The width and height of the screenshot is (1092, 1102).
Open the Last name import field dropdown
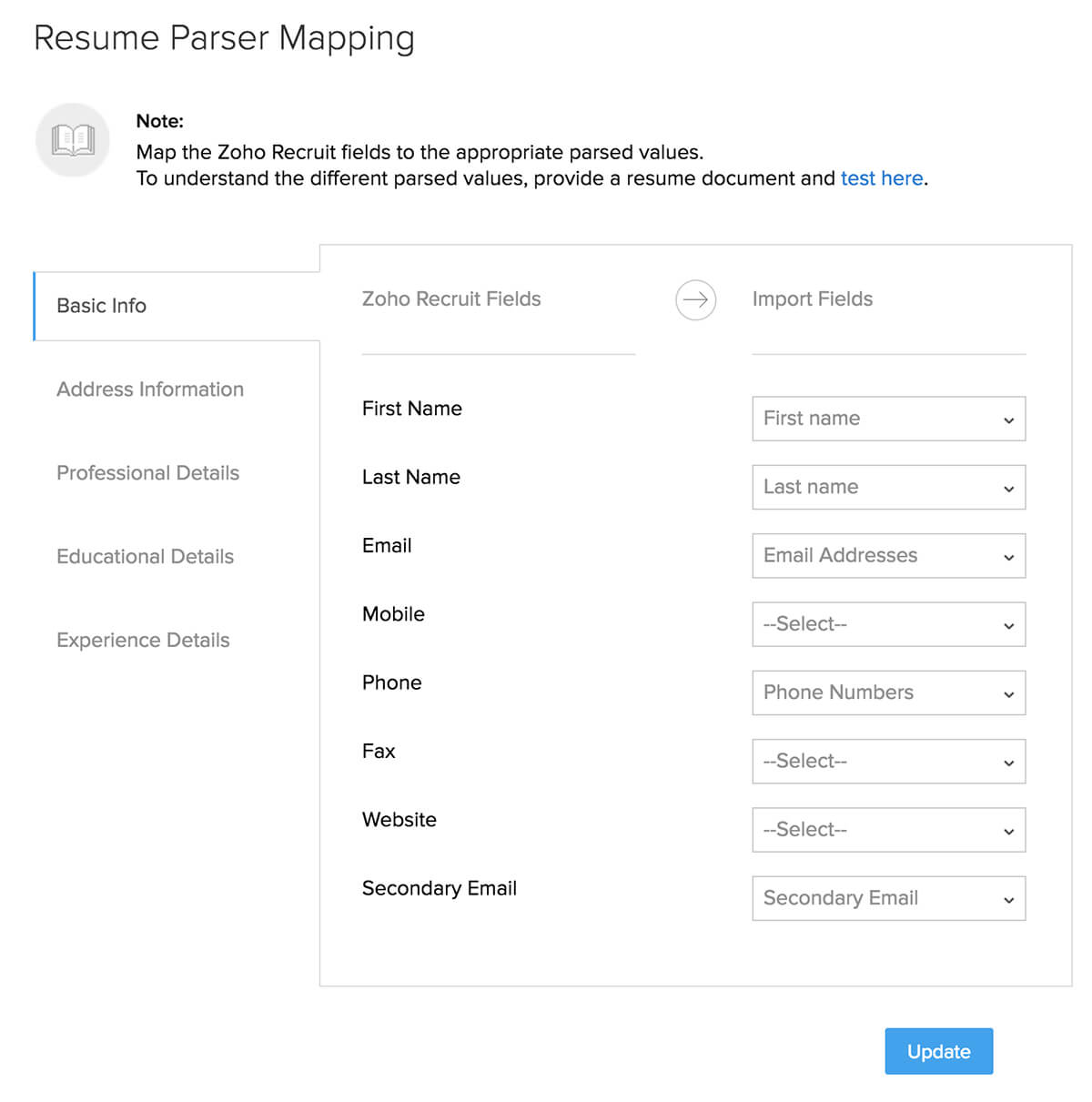[888, 487]
